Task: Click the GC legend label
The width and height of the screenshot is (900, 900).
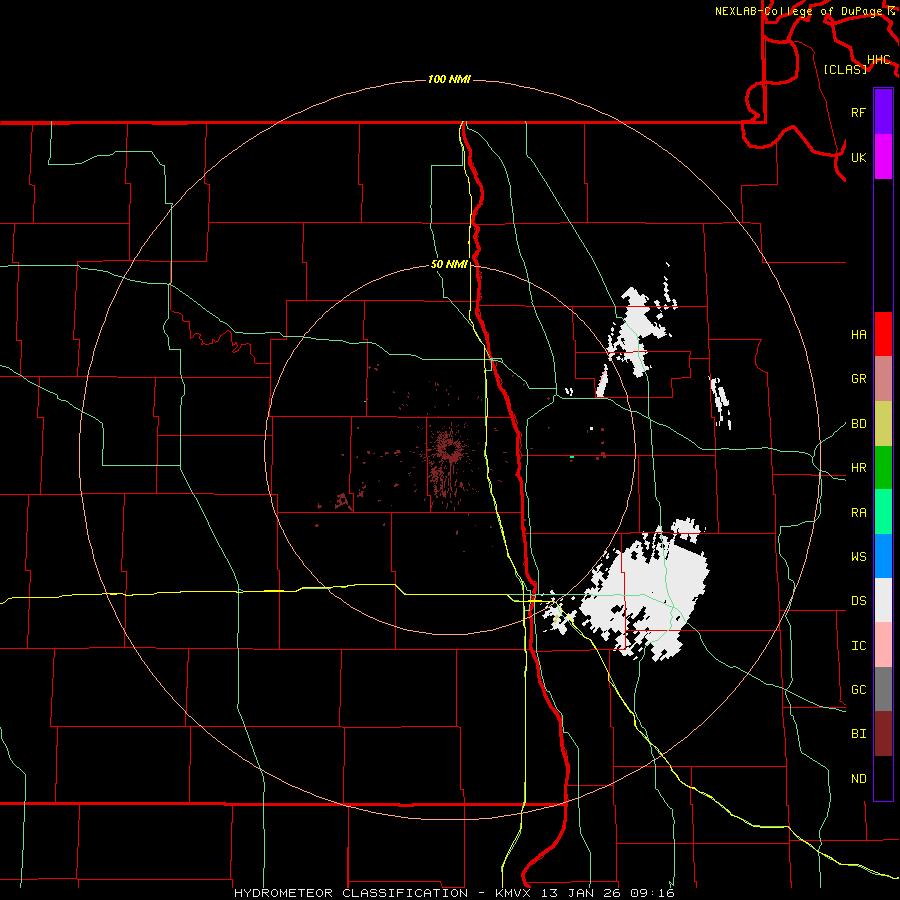Action: coord(858,690)
